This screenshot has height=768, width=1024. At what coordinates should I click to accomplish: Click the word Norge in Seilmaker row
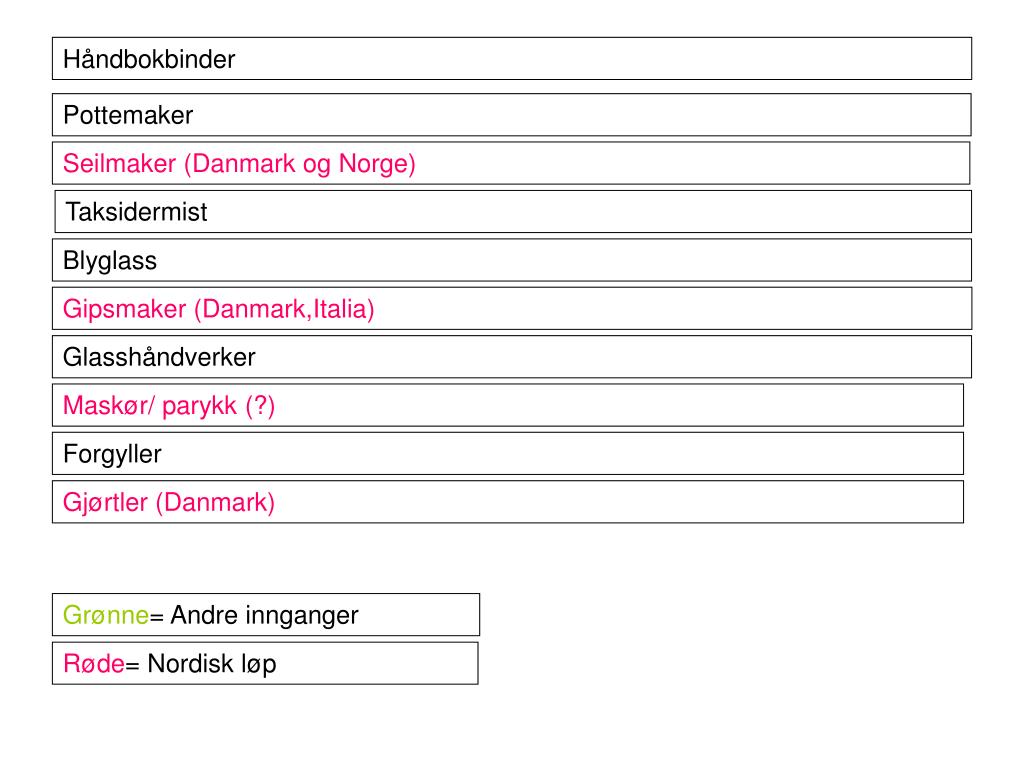coord(374,164)
